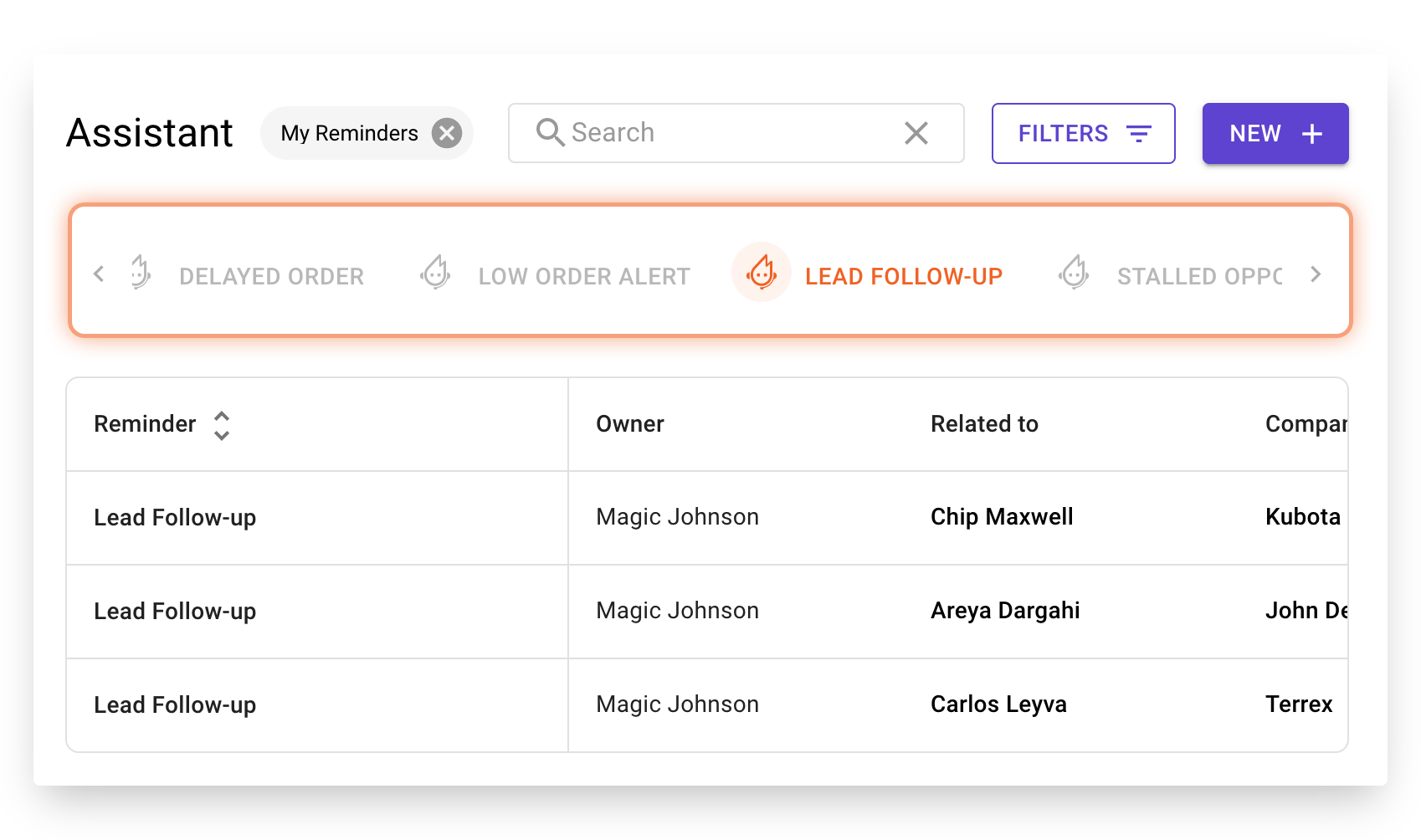The height and width of the screenshot is (840, 1421).
Task: Click the Low Order Alert flame icon
Action: point(435,273)
